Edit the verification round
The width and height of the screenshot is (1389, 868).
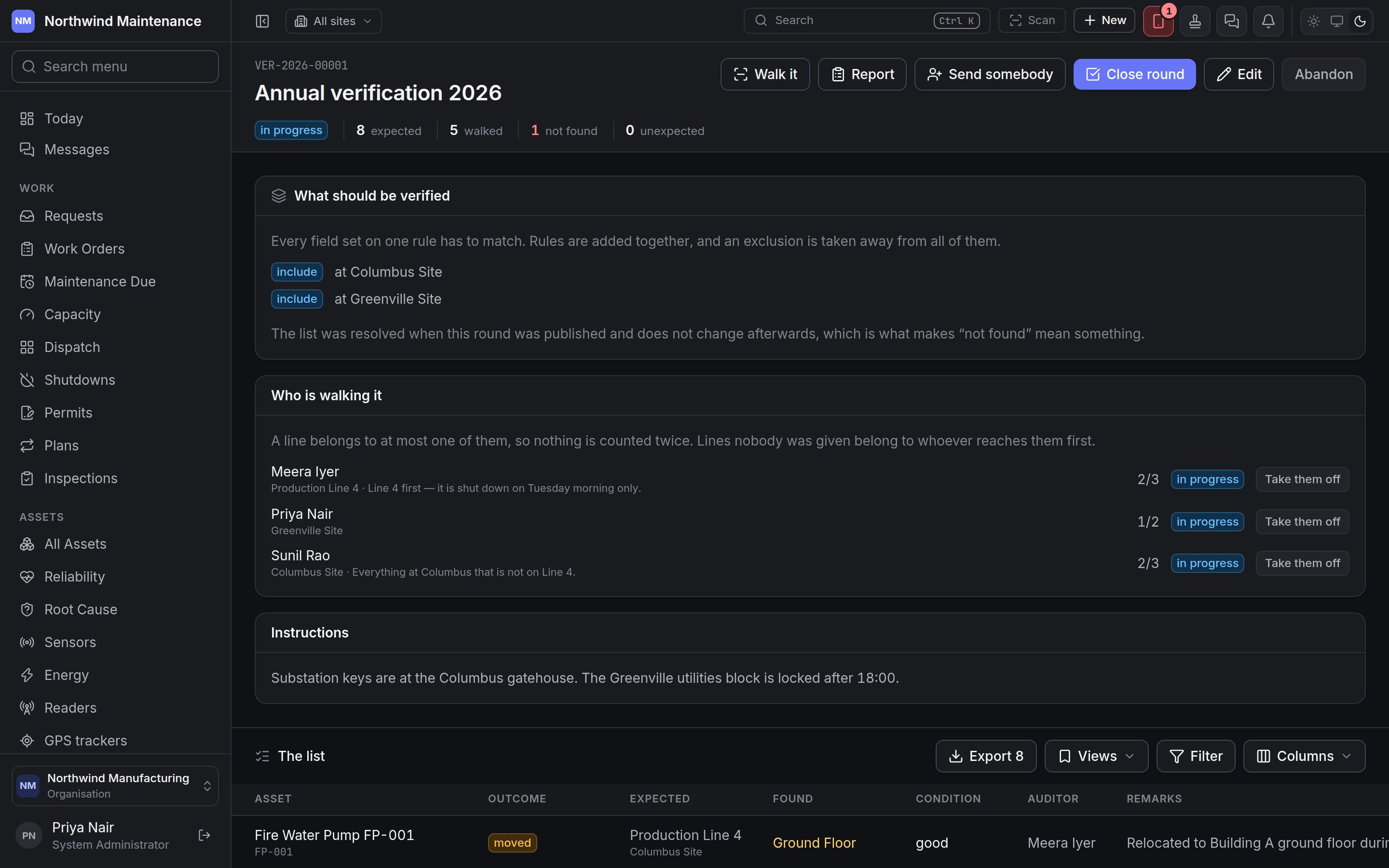click(1239, 74)
